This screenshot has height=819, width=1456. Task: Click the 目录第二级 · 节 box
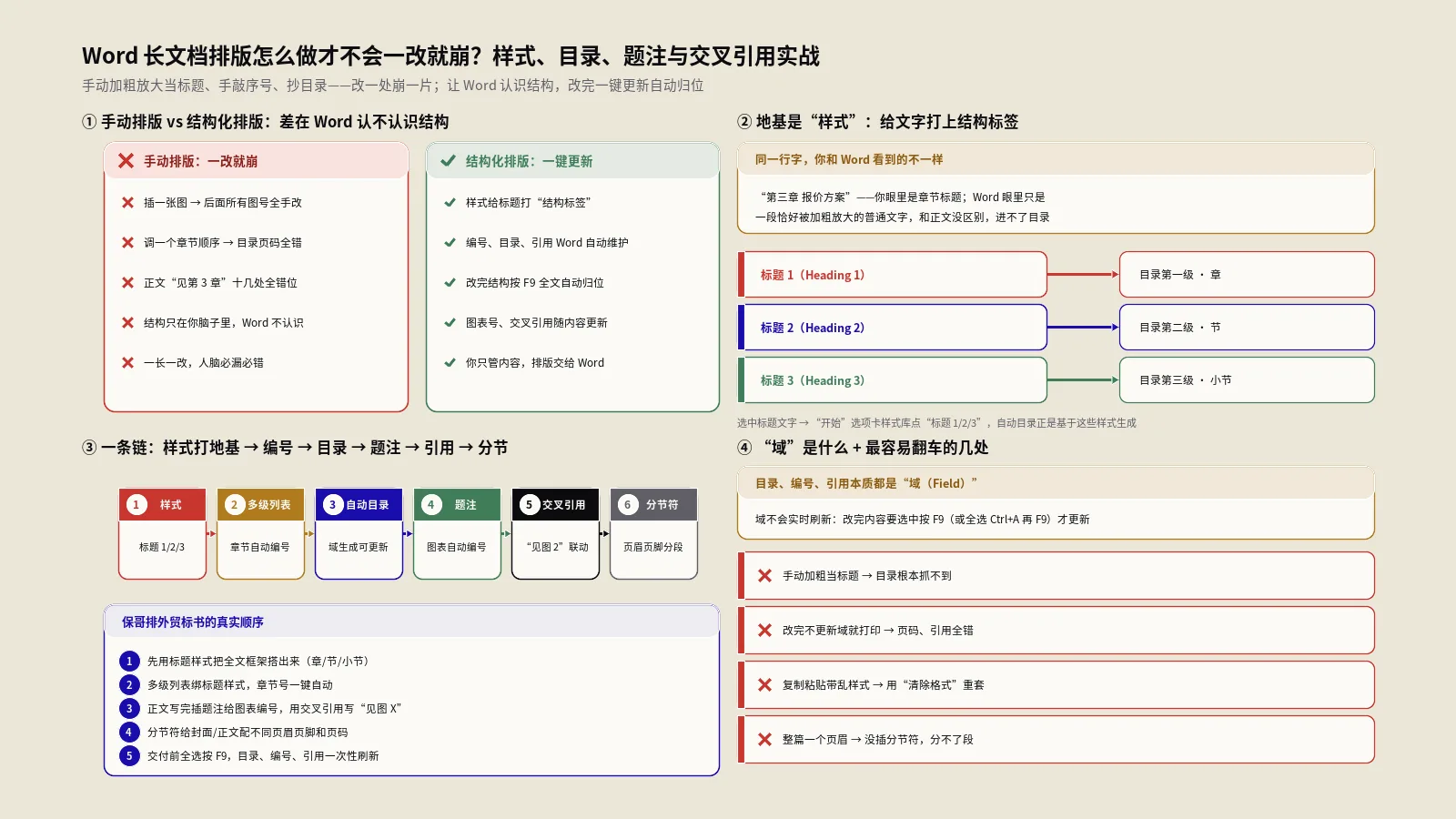pyautogui.click(x=1247, y=328)
